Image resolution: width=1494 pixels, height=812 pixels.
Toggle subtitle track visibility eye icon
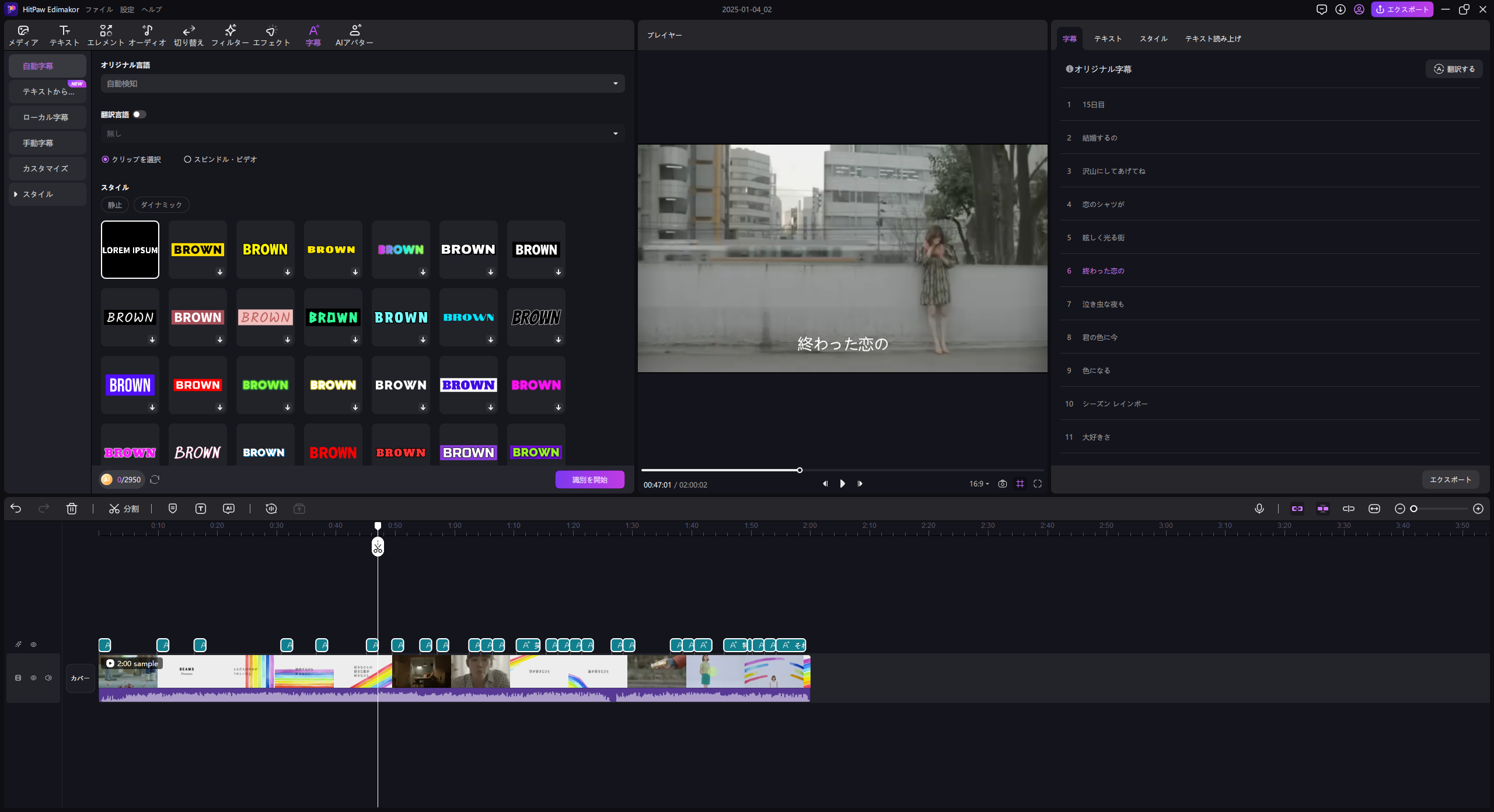tap(34, 645)
